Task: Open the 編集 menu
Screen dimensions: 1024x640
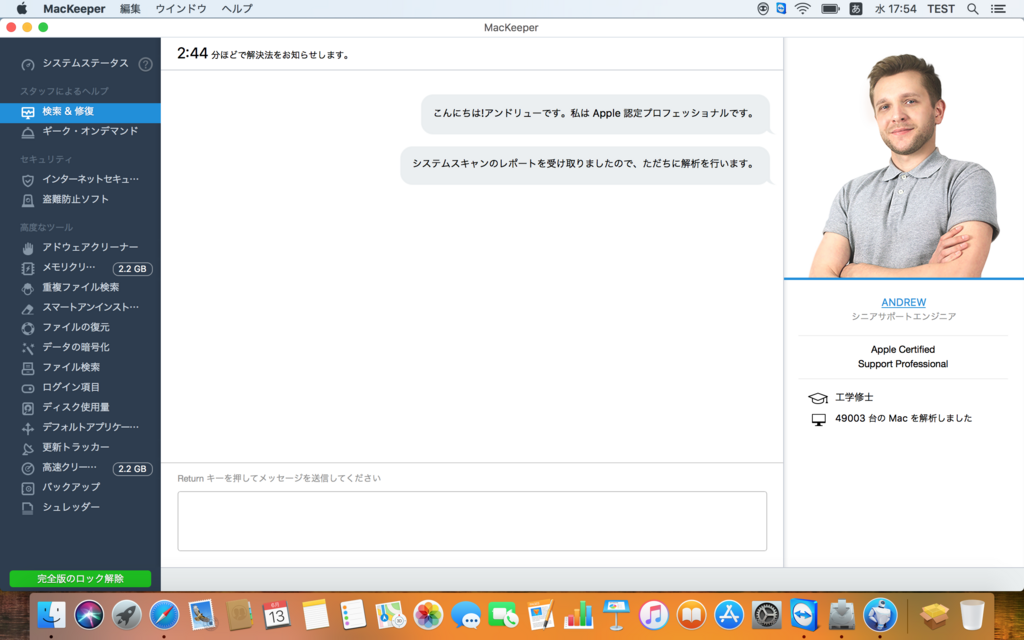Action: tap(130, 9)
